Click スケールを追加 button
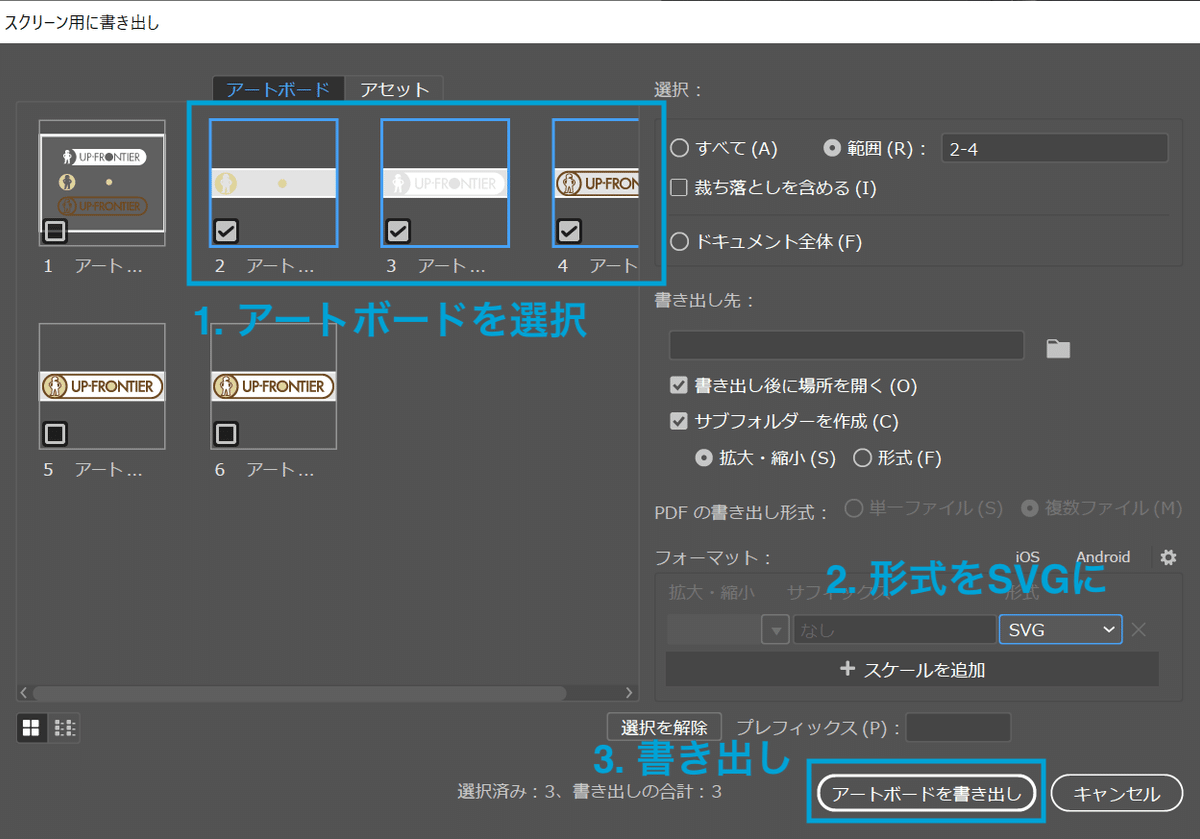Viewport: 1200px width, 839px height. (x=912, y=669)
